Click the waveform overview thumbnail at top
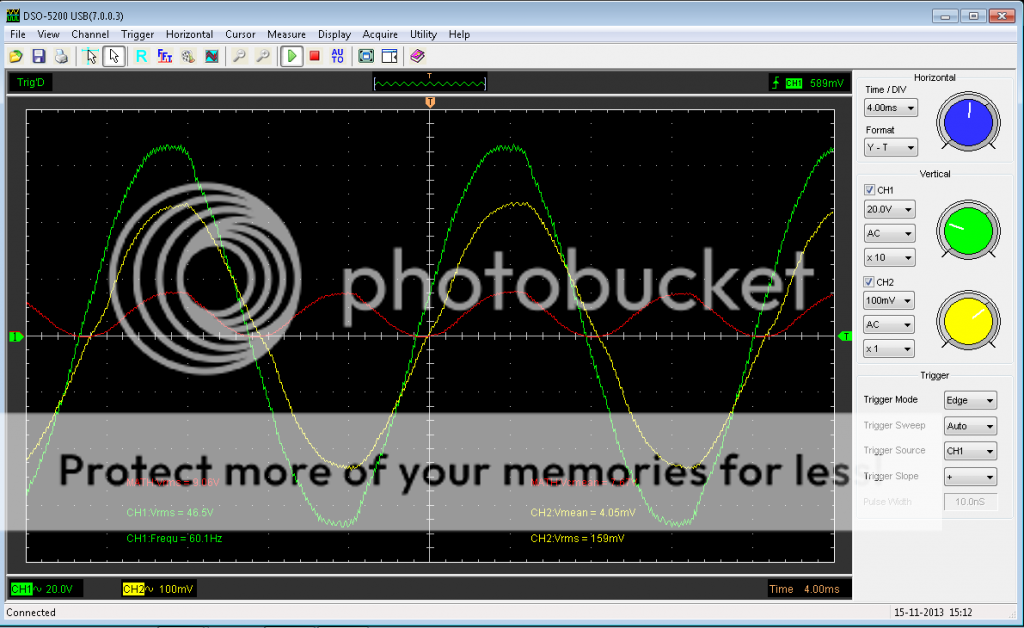1024x628 pixels. click(430, 82)
